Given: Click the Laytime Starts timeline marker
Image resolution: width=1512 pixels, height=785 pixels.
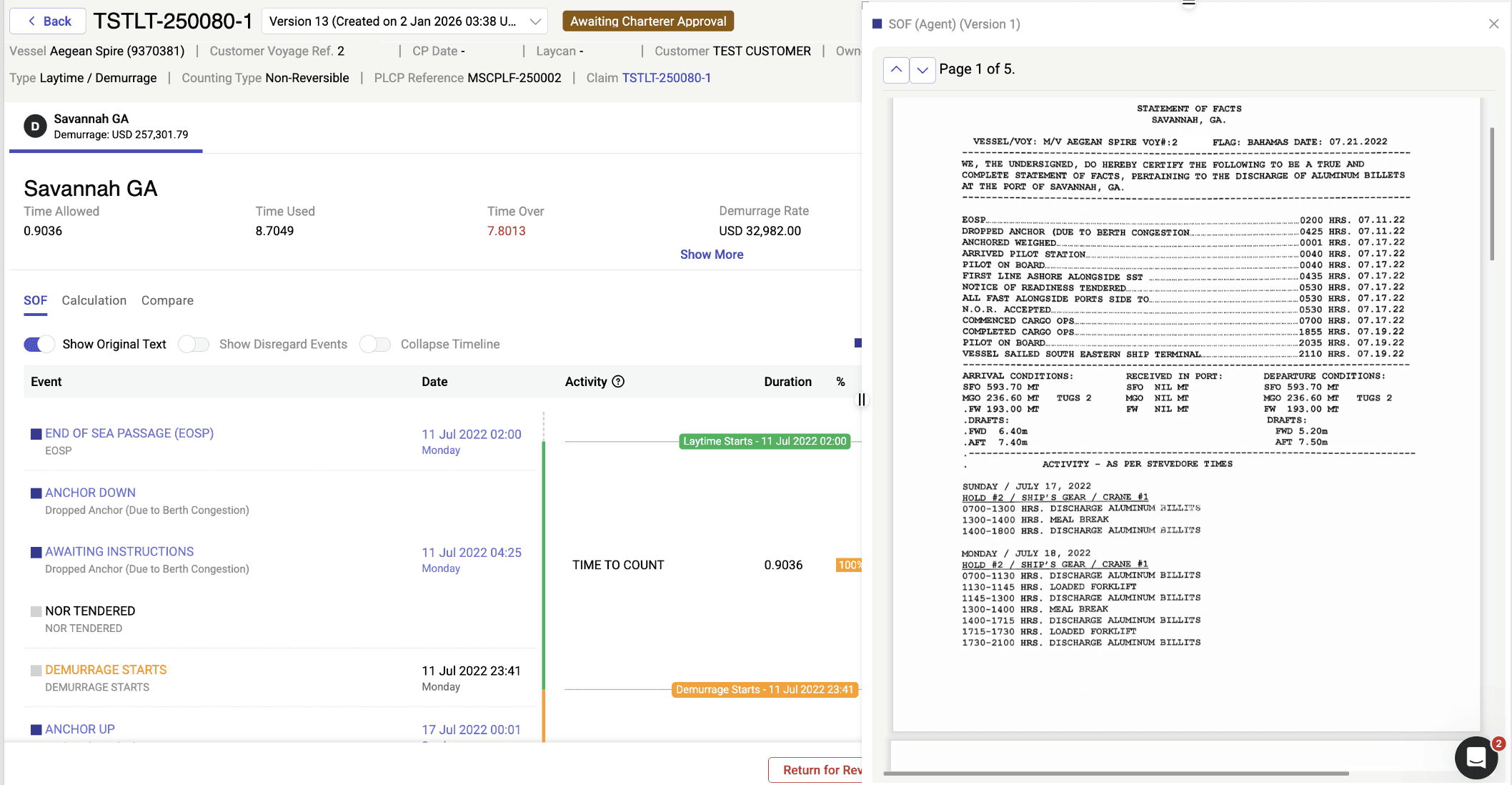Looking at the screenshot, I should point(764,441).
